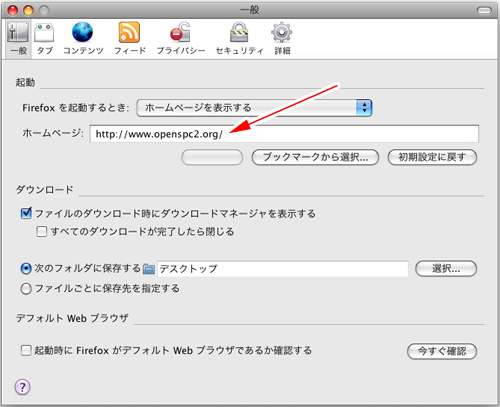Open the 詳細 (Advanced) gear pane
Image resolution: width=500 pixels, height=407 pixels.
pyautogui.click(x=282, y=39)
